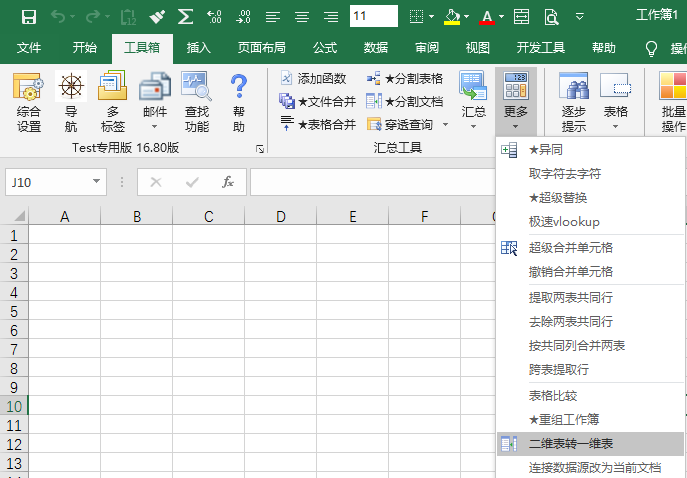The width and height of the screenshot is (687, 478).
Task: Switch to the 页面布局 ribbon tab
Action: click(x=261, y=47)
